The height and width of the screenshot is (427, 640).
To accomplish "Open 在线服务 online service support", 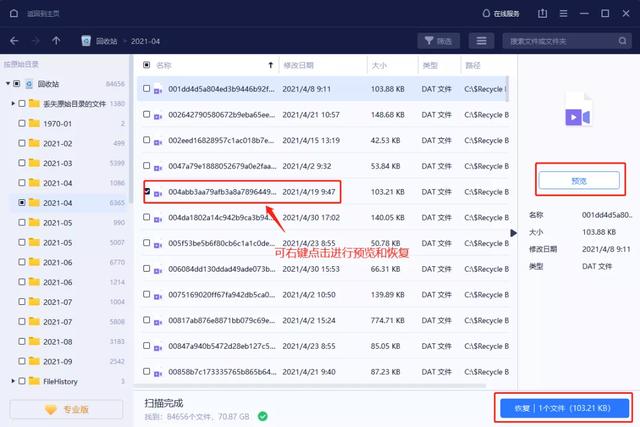I will click(x=501, y=13).
